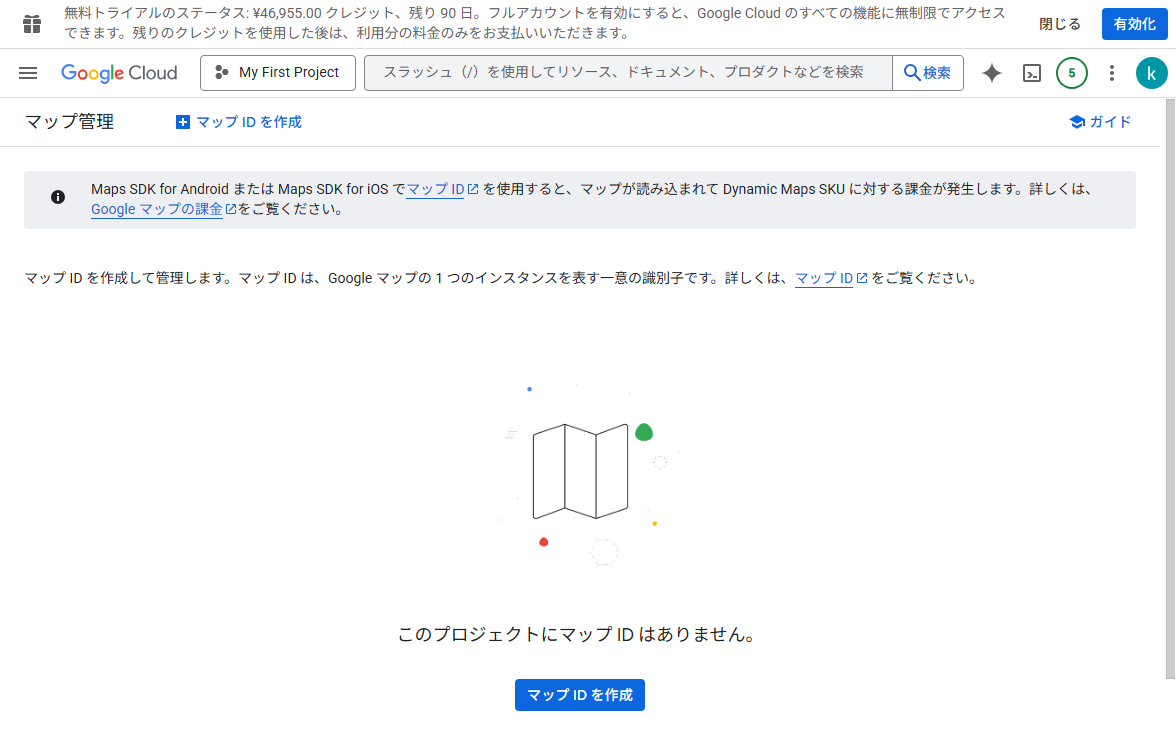The height and width of the screenshot is (730, 1176).
Task: Click the user account avatar "k"
Action: (x=1151, y=73)
